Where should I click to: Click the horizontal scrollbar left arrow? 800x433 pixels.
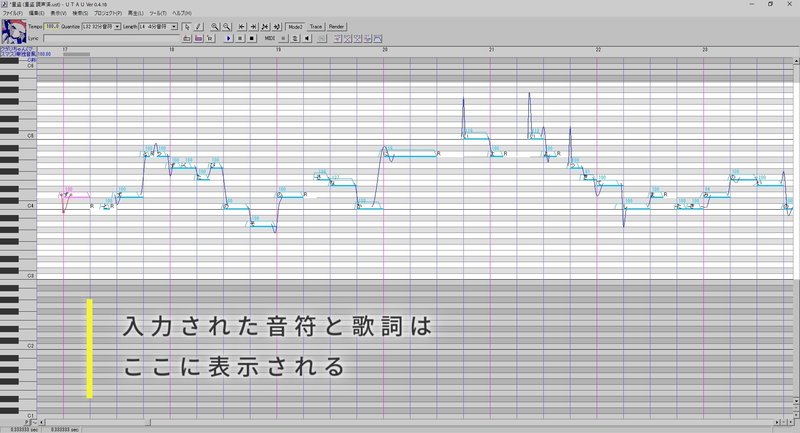[42, 422]
